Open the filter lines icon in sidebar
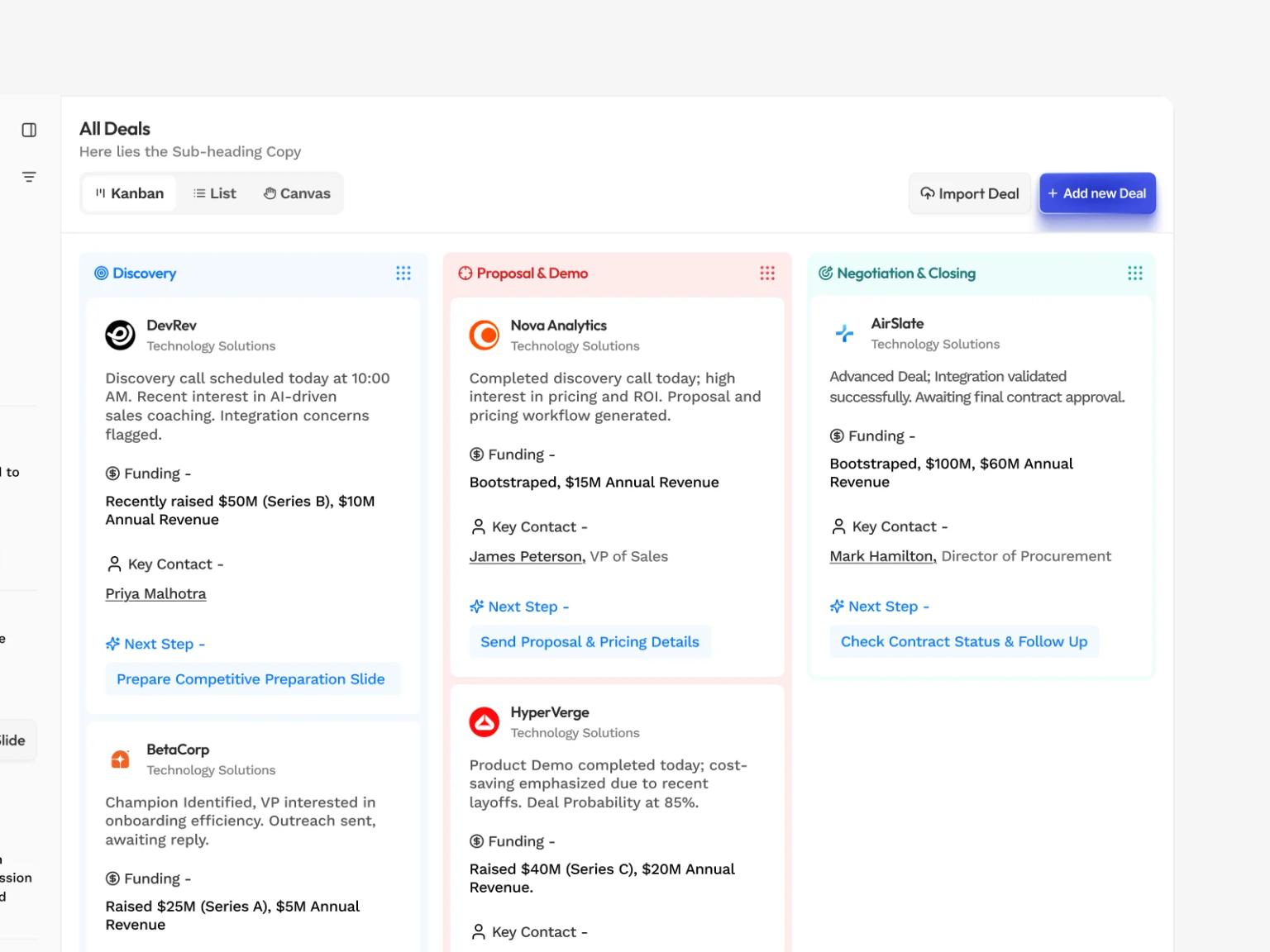 coord(29,177)
